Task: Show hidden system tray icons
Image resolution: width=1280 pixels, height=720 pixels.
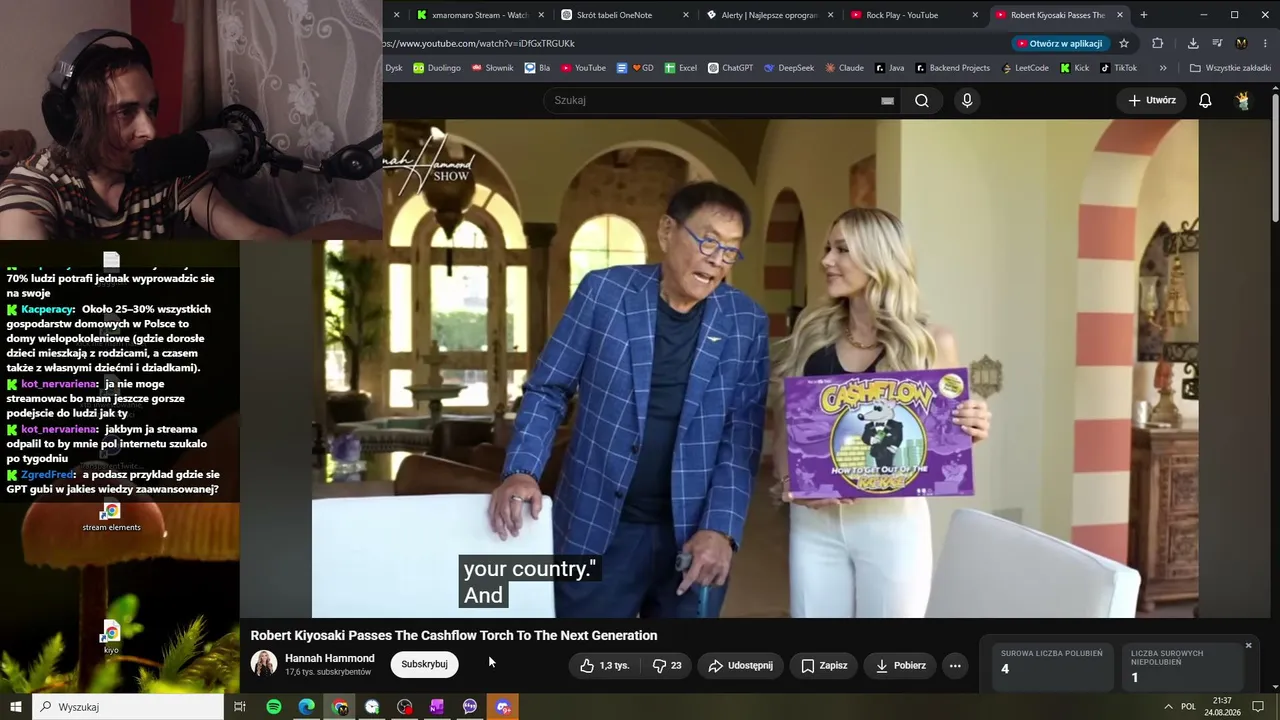Action: coord(1168,707)
